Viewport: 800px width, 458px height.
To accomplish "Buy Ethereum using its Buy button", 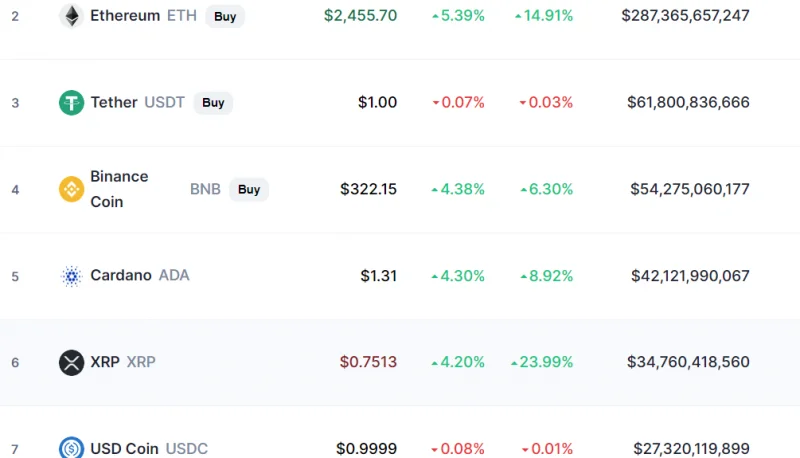I will [225, 16].
